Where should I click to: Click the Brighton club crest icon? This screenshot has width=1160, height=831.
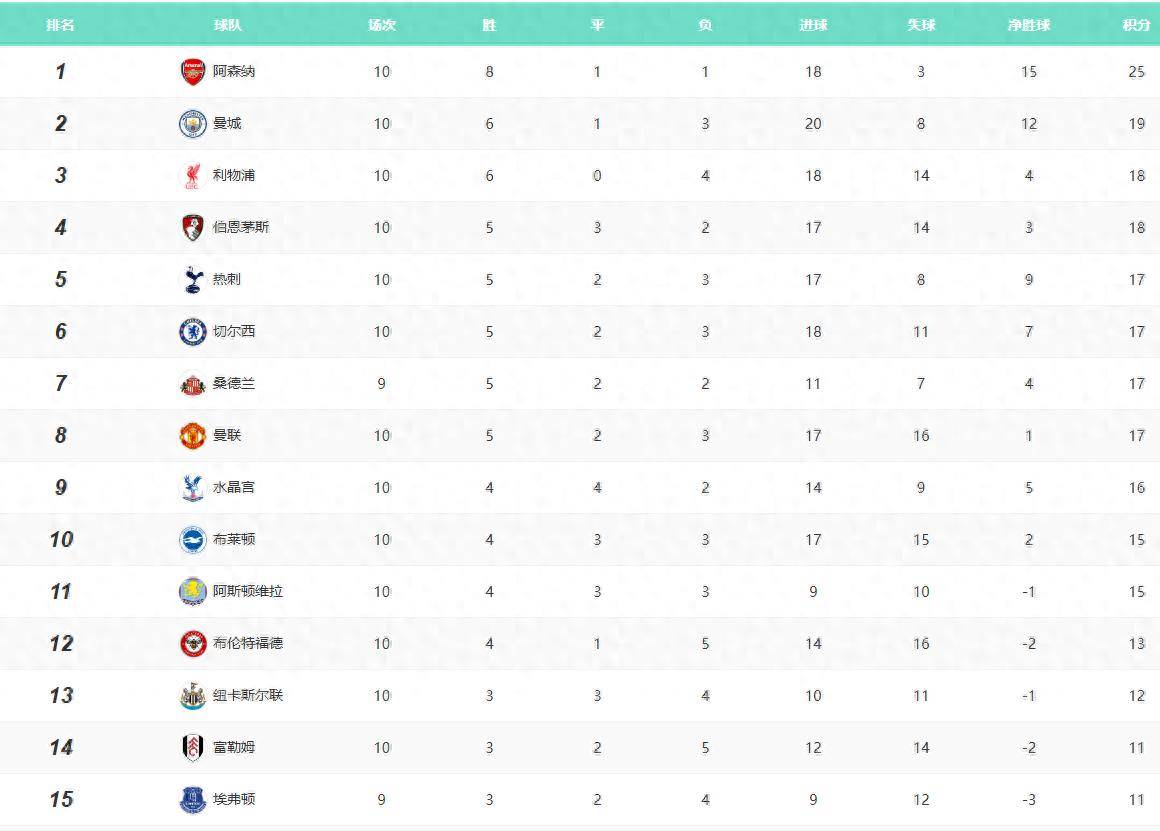[192, 540]
